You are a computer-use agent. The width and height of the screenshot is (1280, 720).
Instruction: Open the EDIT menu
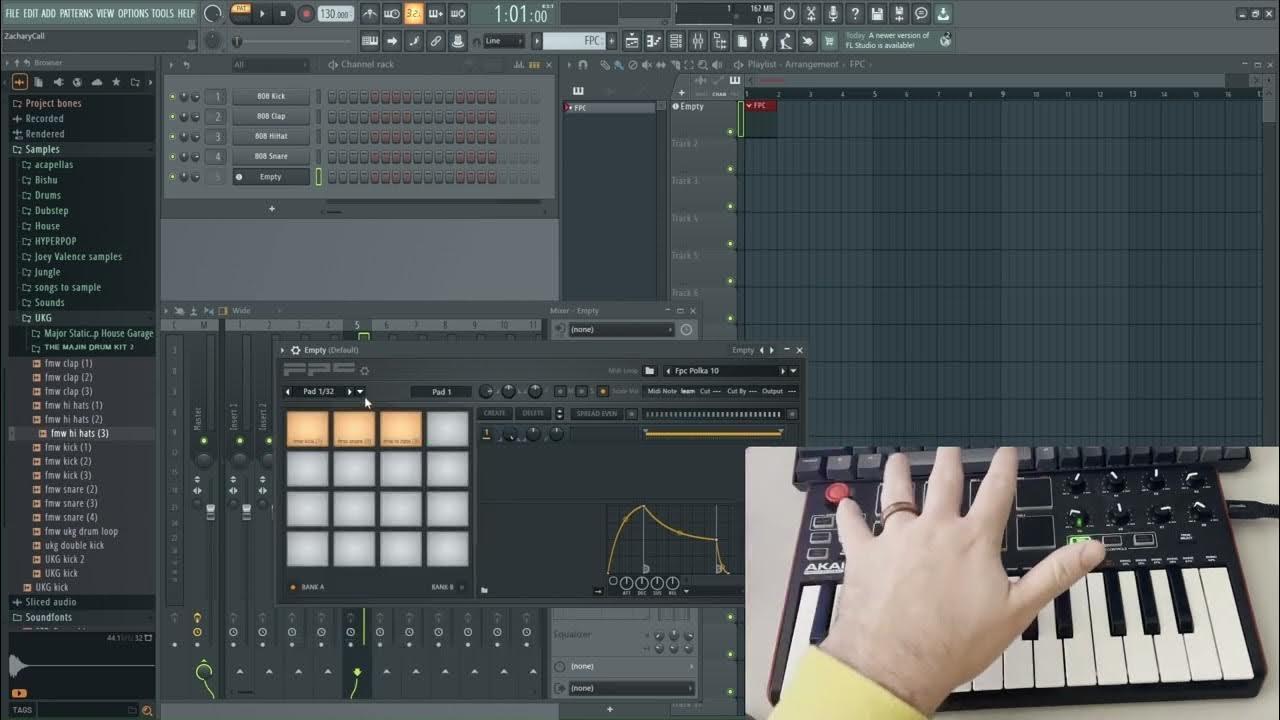31,13
